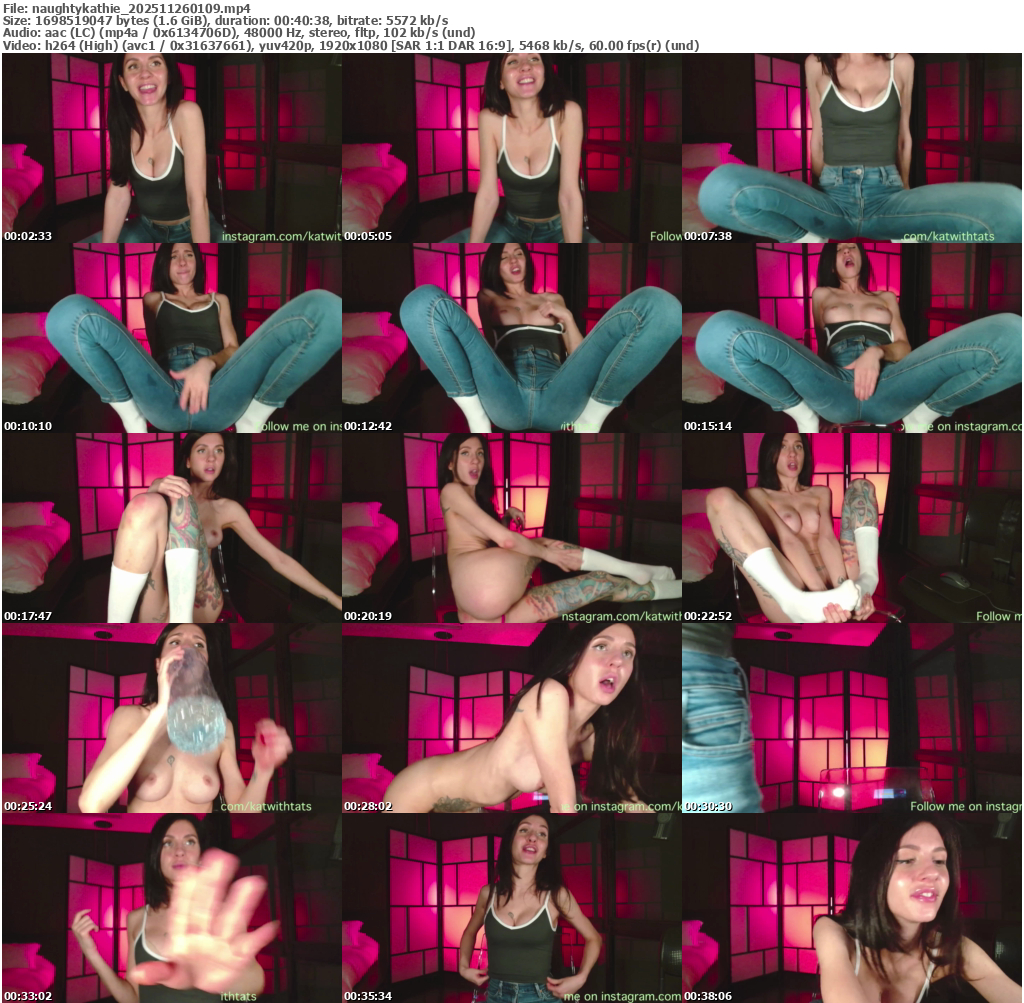Open the 00:15:14 preview thumbnail
Screen dimensions: 1024x1003
pyautogui.click(x=852, y=338)
